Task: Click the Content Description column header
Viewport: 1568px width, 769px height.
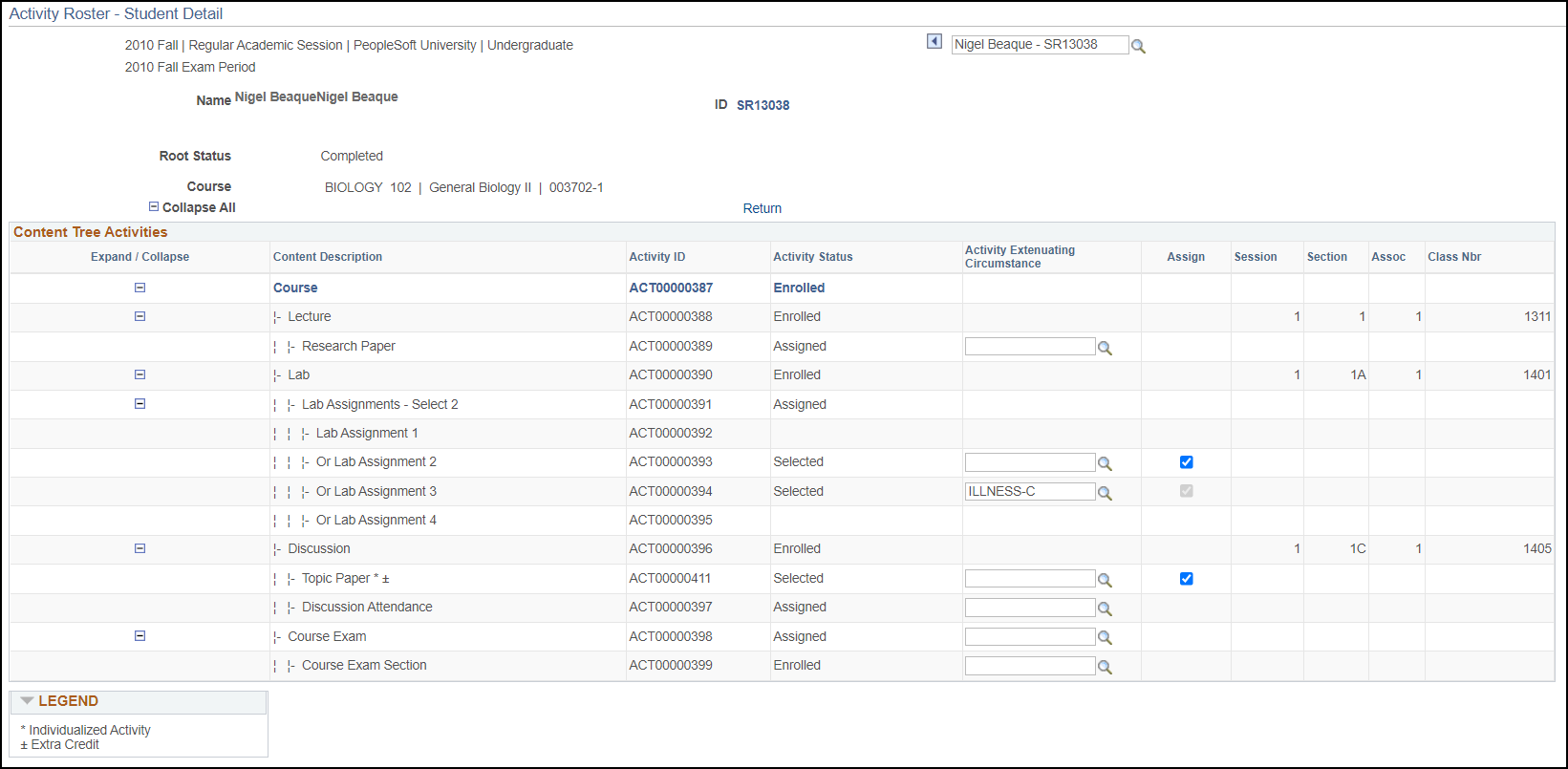Action: tap(328, 257)
